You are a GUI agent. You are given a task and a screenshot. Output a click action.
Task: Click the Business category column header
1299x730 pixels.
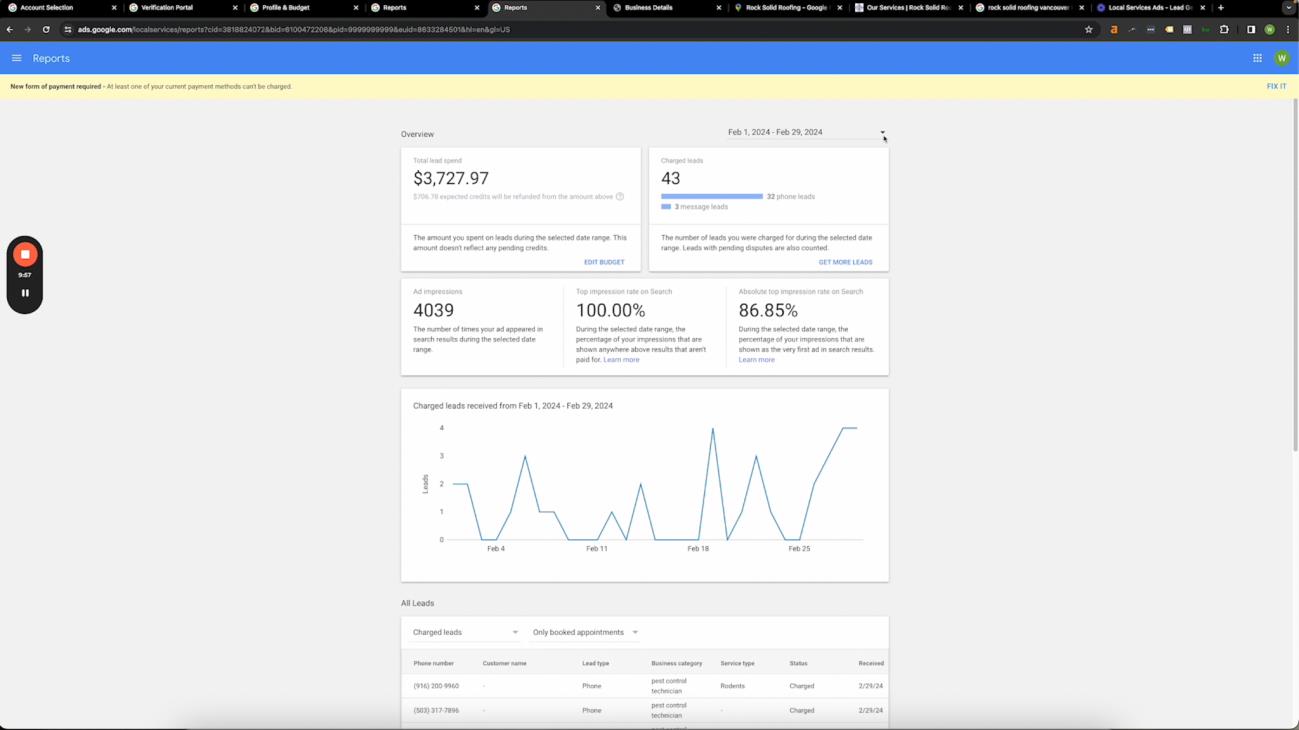pyautogui.click(x=677, y=663)
